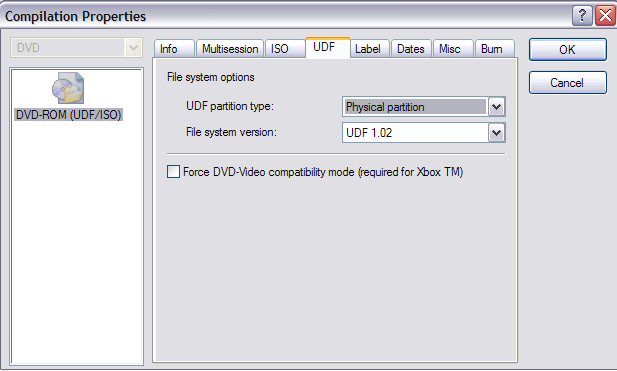Select the DVD-ROM (UDF/ISO) disc icon

click(x=68, y=87)
